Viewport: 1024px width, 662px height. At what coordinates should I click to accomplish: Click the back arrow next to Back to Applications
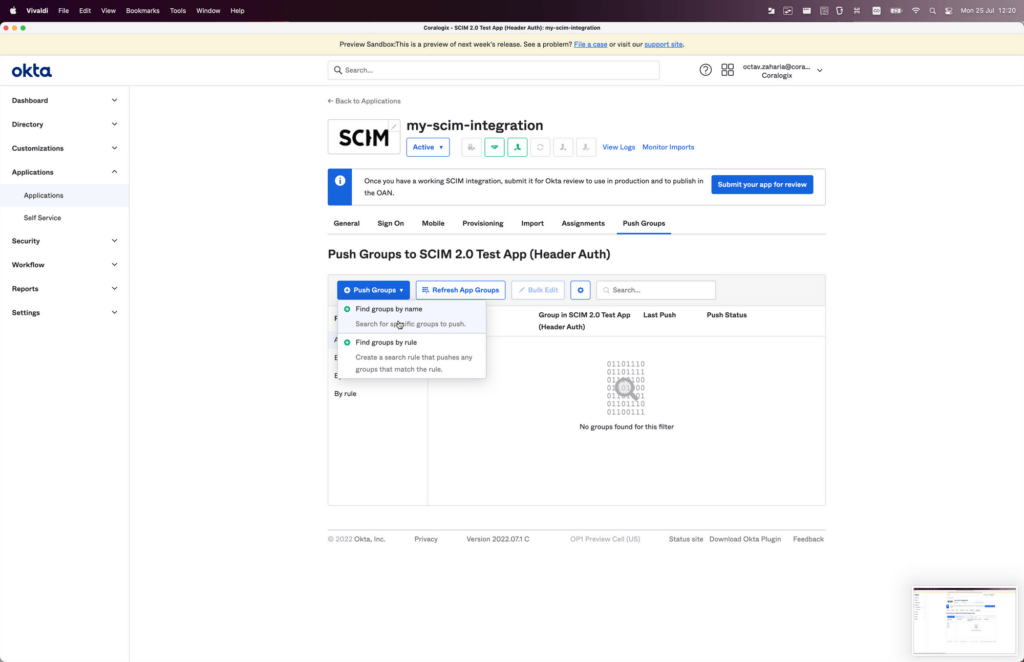[330, 101]
